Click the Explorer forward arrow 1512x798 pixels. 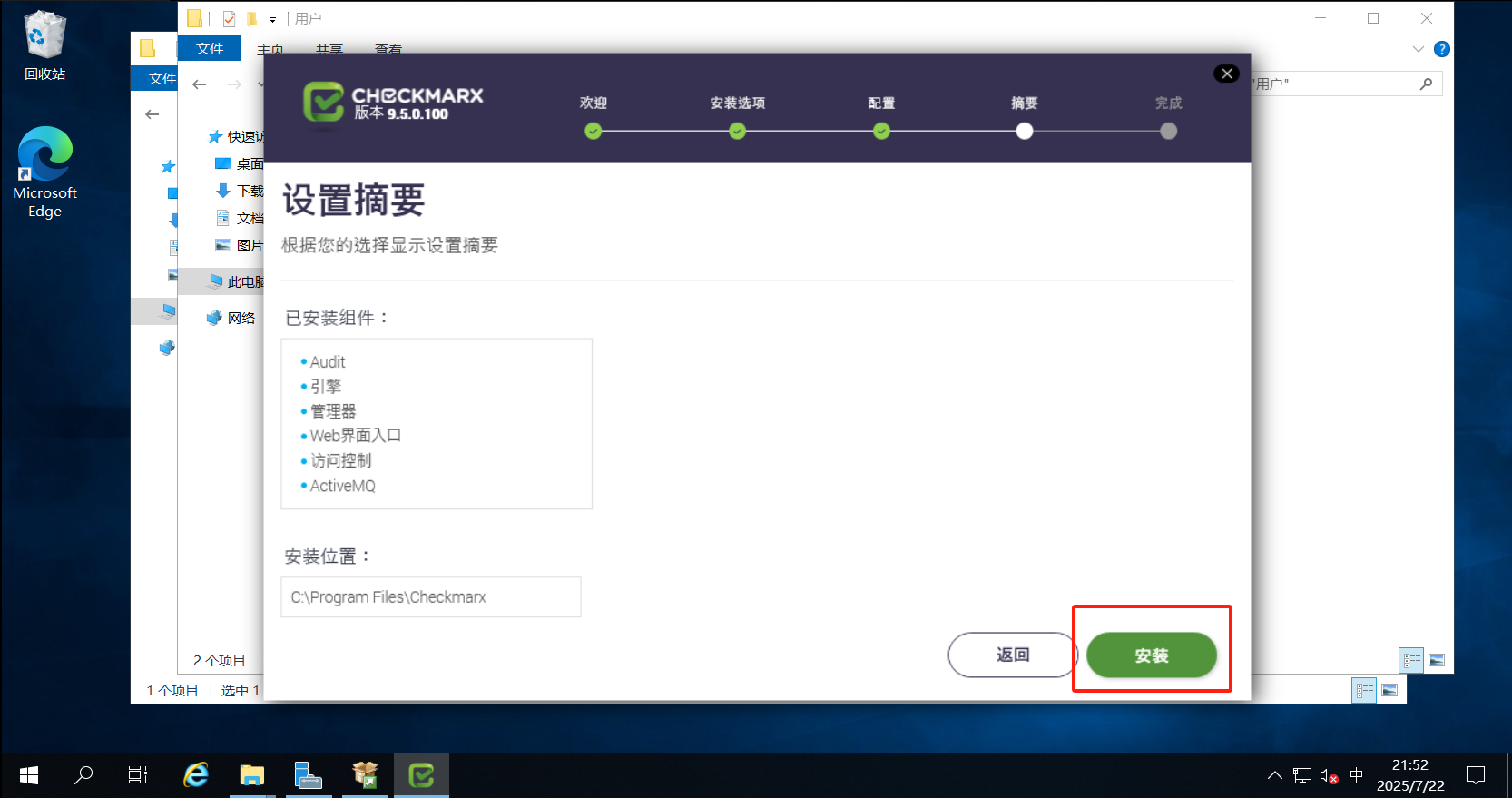(x=234, y=84)
